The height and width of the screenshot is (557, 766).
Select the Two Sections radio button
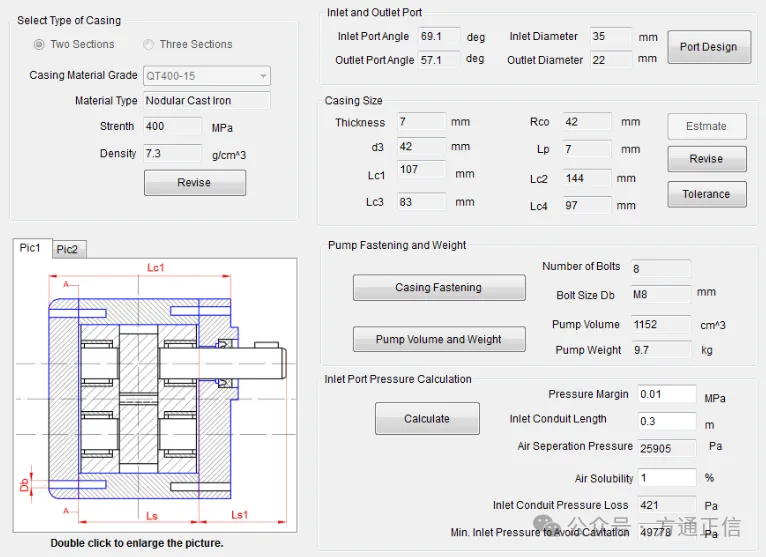point(39,44)
